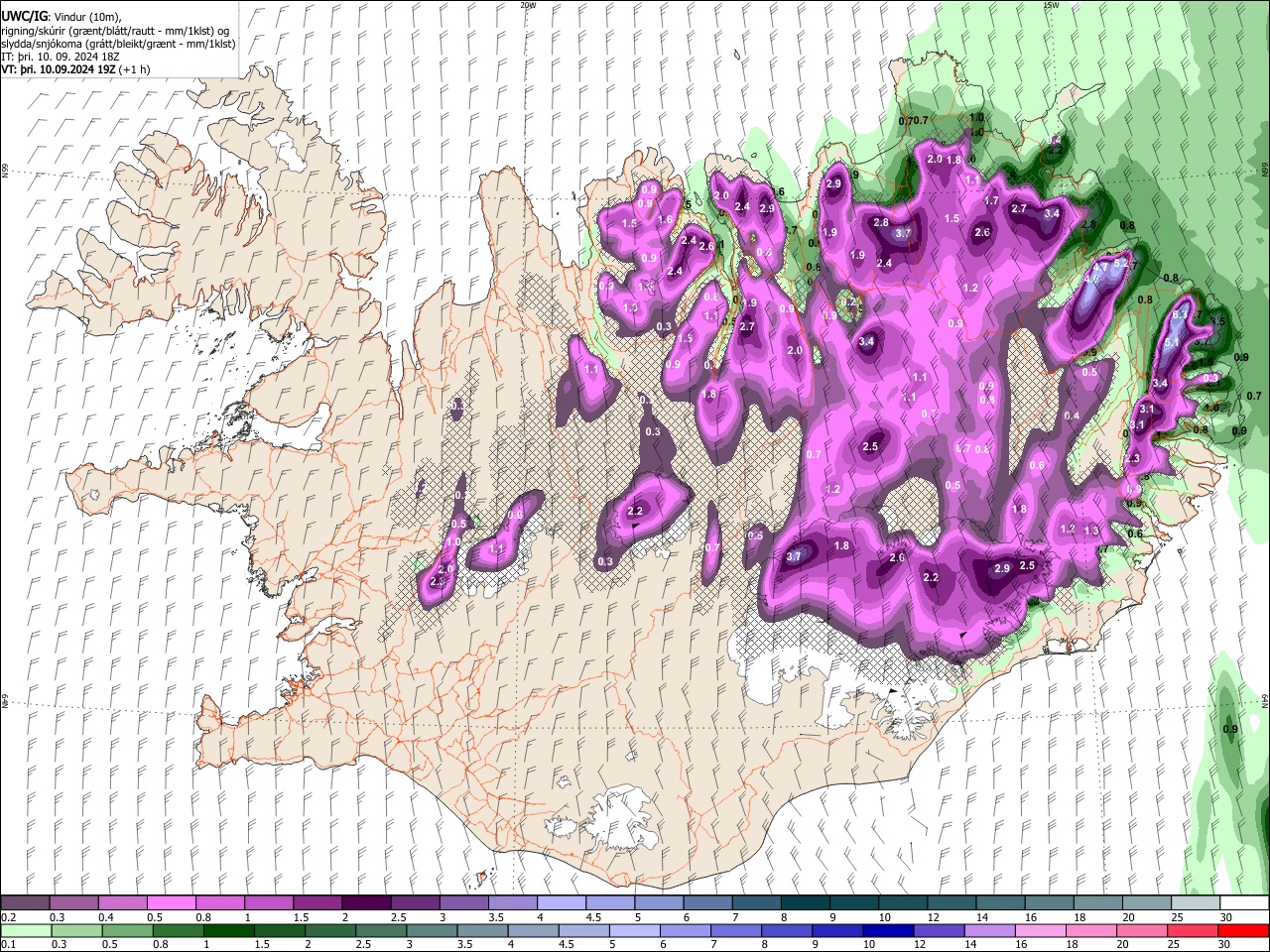Pick upper legend swatch between 1 and 1.5
The height and width of the screenshot is (952, 1270).
268,903
